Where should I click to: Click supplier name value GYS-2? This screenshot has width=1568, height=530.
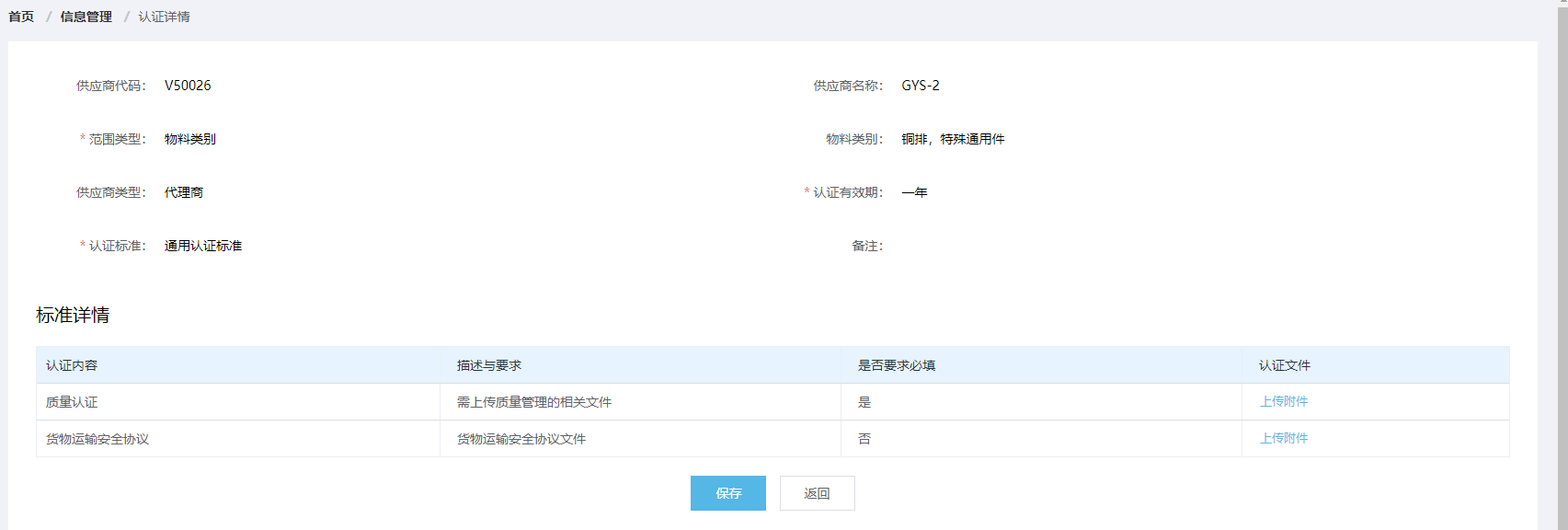pyautogui.click(x=921, y=86)
